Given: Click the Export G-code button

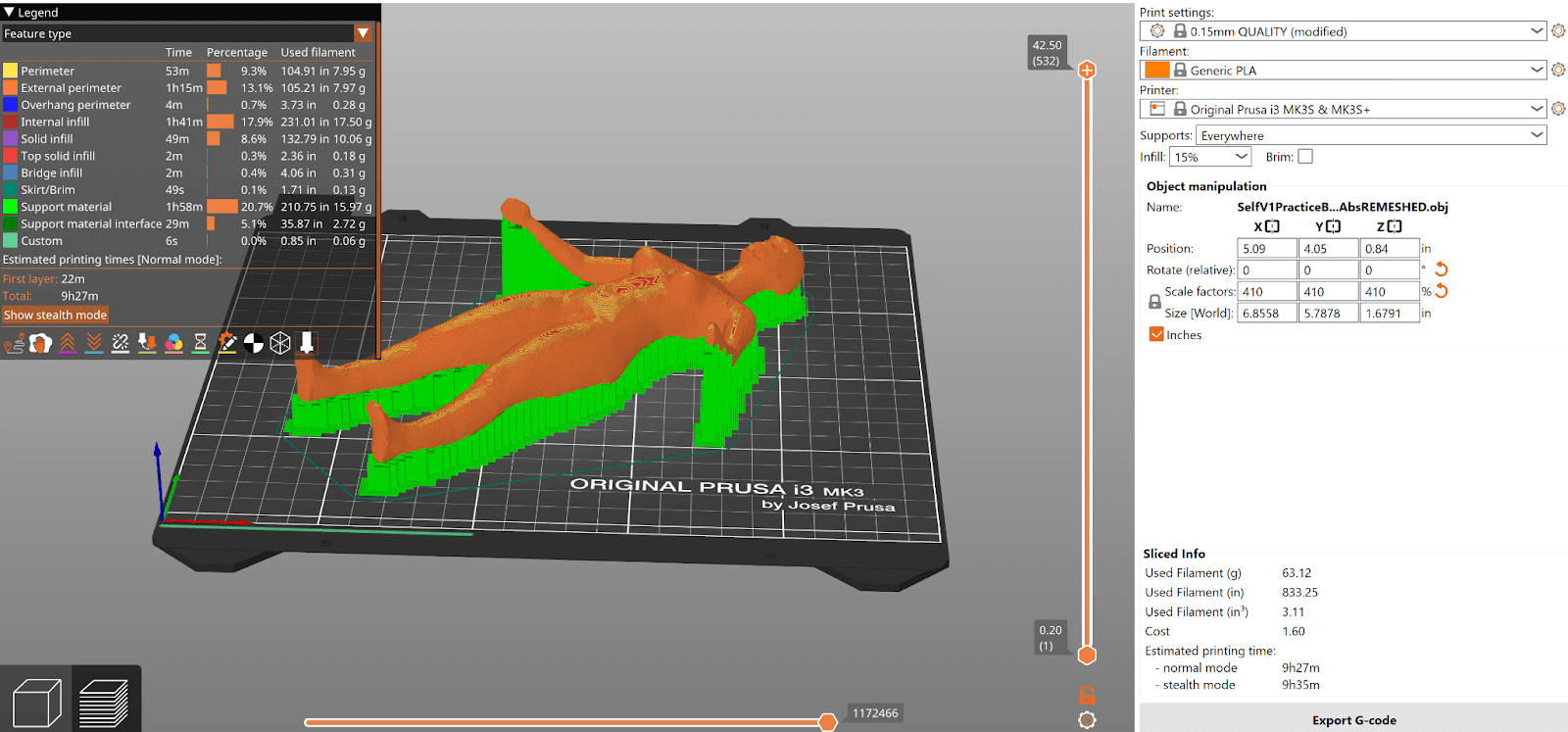Looking at the screenshot, I should [x=1353, y=720].
